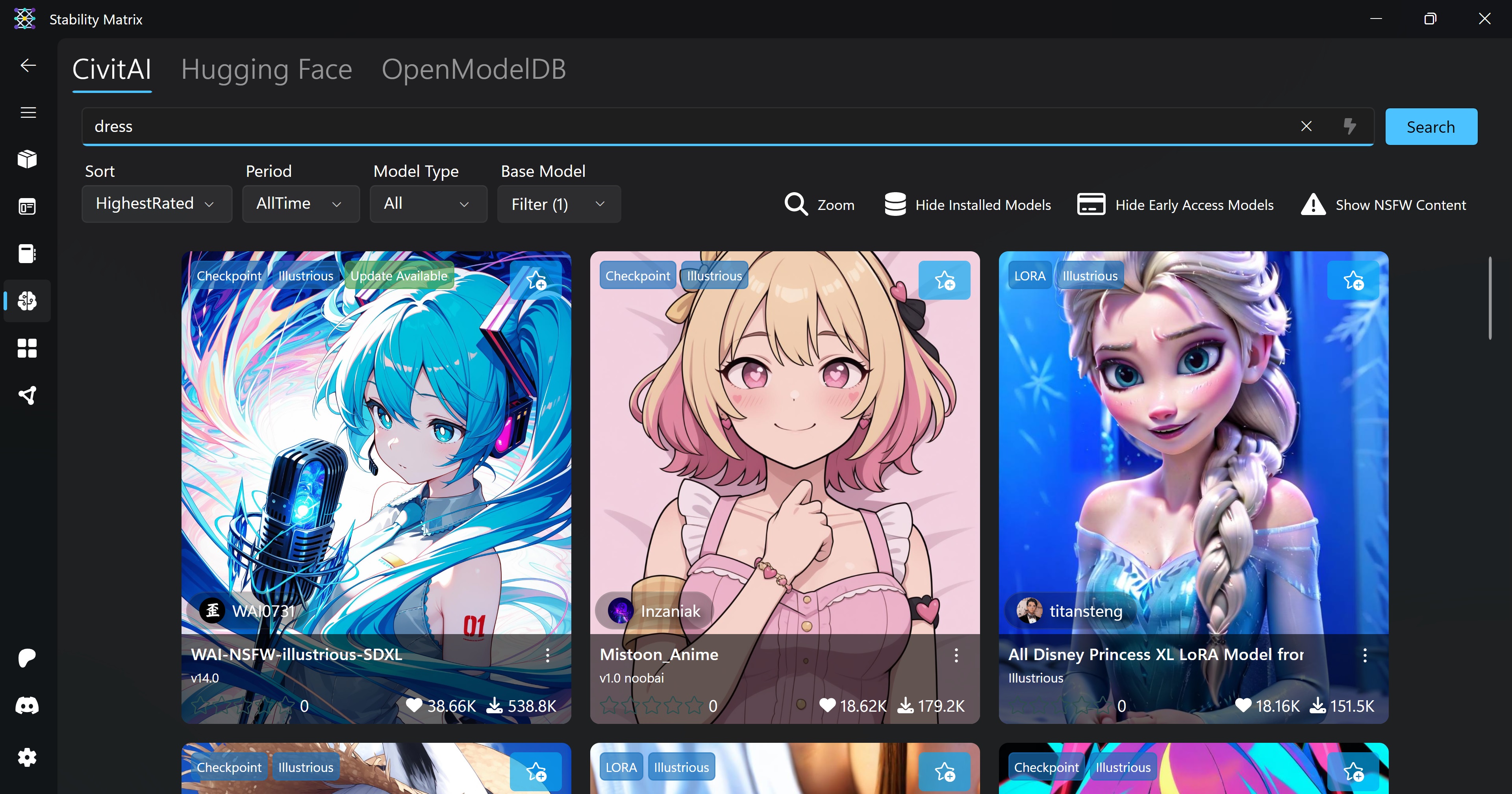Open the hamburger menu in sidebar
1512x794 pixels.
pyautogui.click(x=28, y=112)
